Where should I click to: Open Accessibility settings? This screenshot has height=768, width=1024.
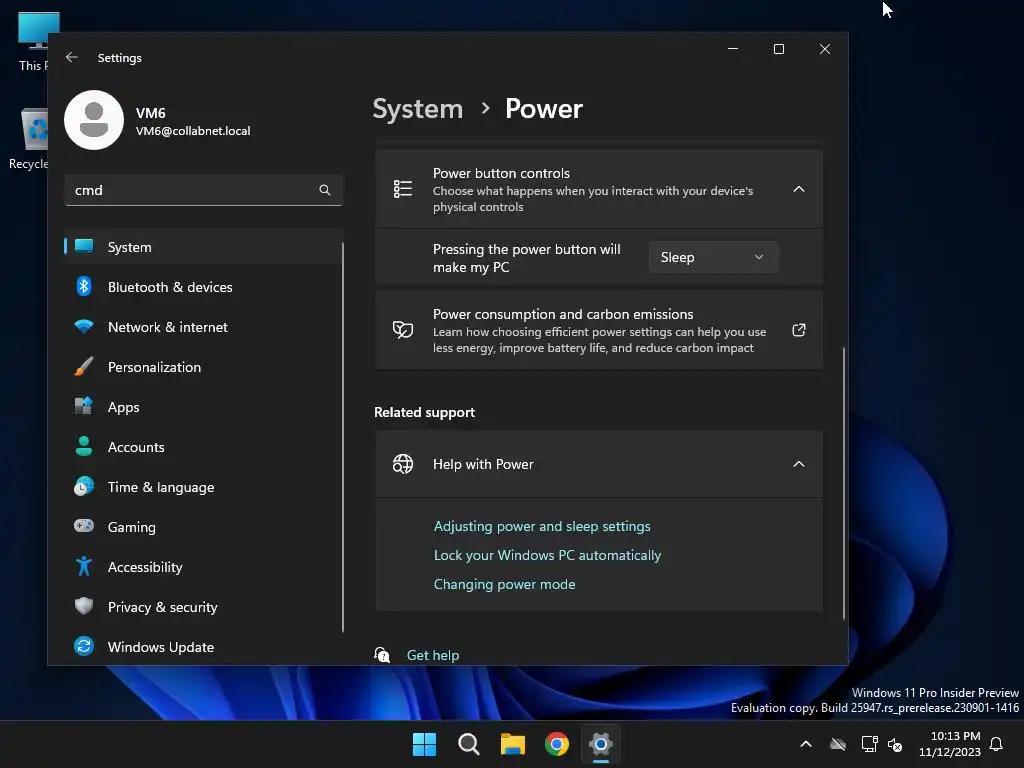pyautogui.click(x=203, y=567)
